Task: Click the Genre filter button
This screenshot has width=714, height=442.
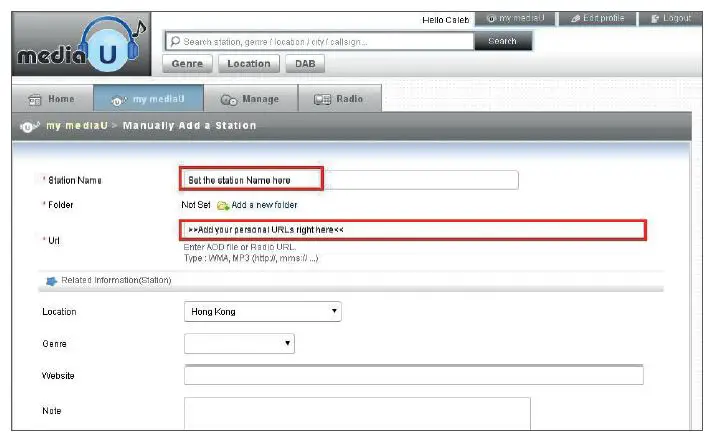Action: click(x=187, y=64)
